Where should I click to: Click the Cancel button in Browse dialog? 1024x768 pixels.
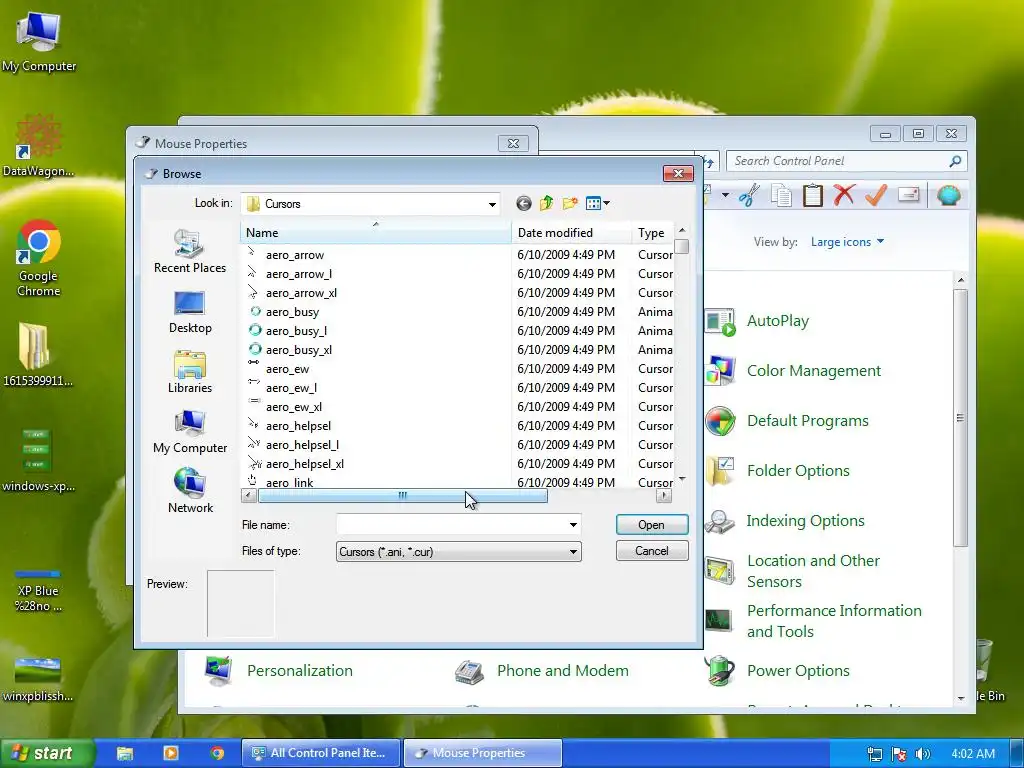point(652,551)
